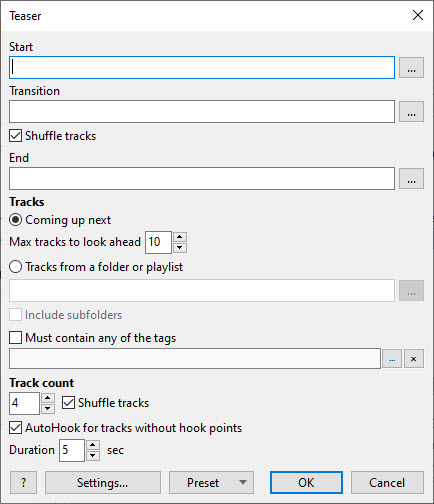Focus the End file input field

(202, 179)
